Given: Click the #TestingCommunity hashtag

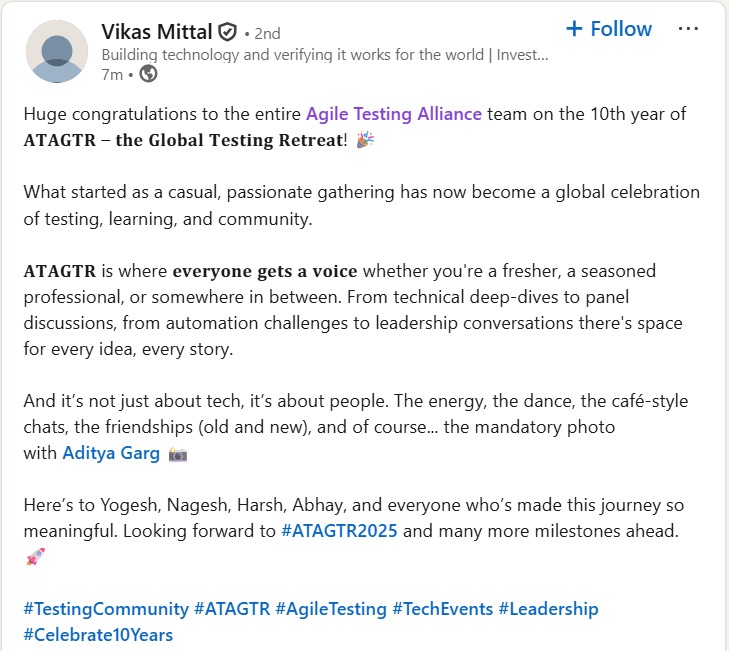Looking at the screenshot, I should click(x=106, y=609).
